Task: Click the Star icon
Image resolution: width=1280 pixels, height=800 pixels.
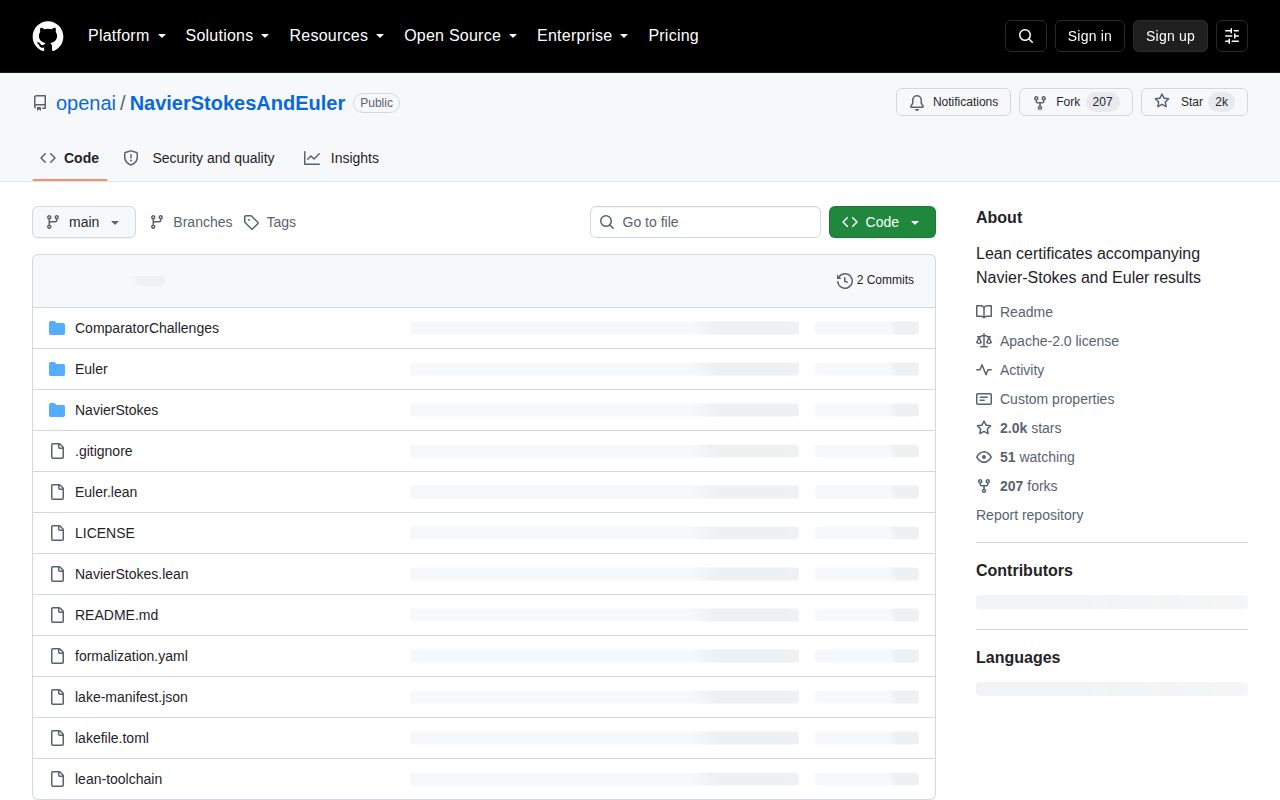Action: 1162,102
